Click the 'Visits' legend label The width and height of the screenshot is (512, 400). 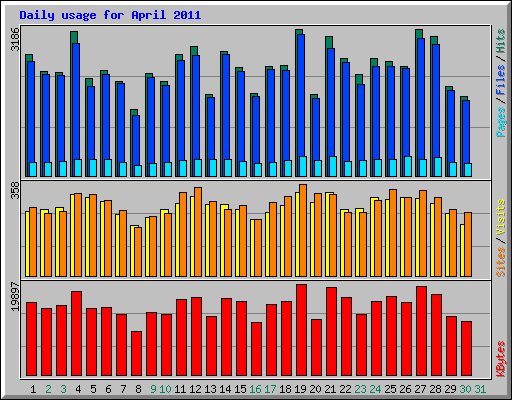point(501,217)
